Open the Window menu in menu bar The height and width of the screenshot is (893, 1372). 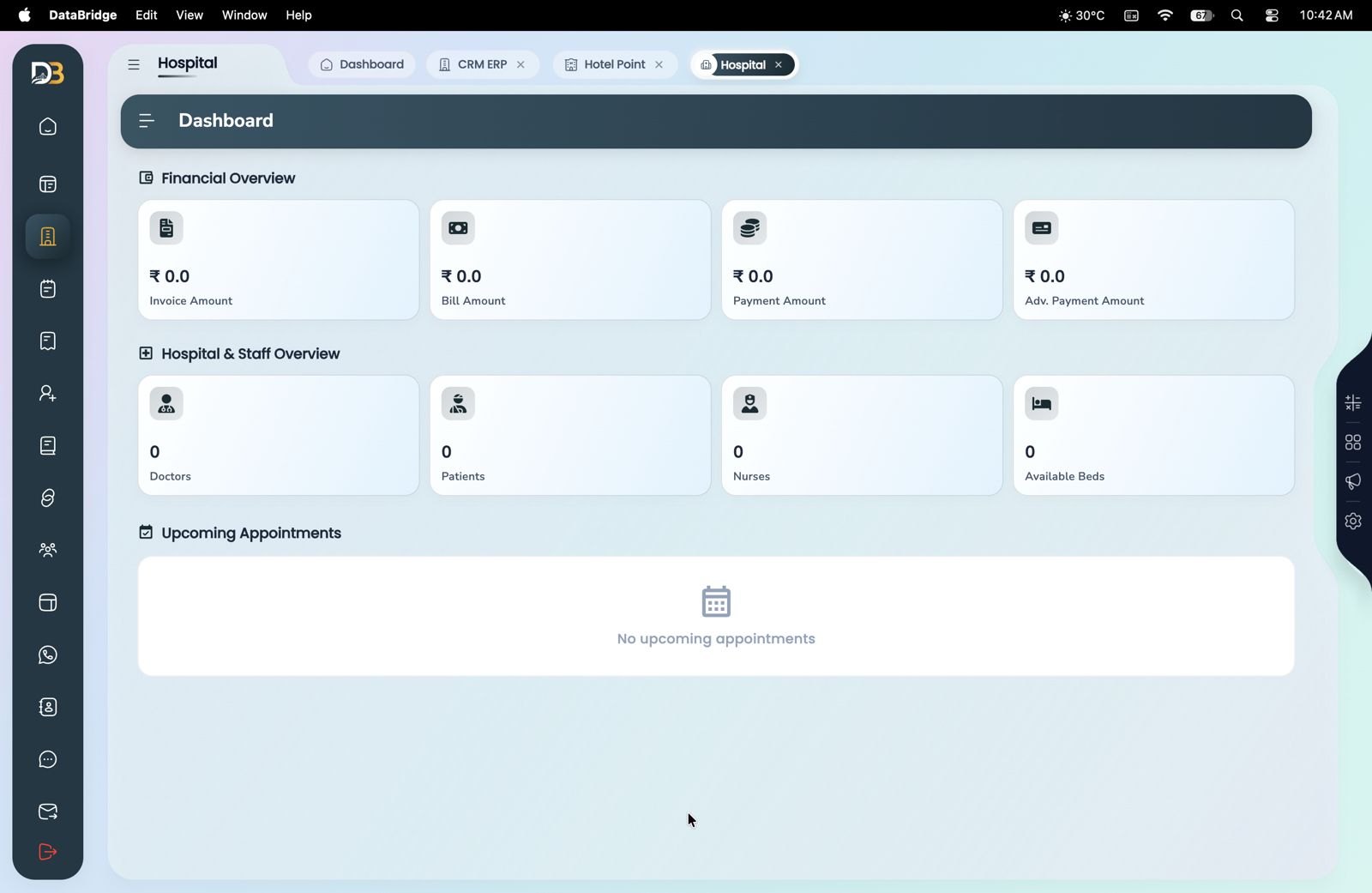click(x=244, y=15)
